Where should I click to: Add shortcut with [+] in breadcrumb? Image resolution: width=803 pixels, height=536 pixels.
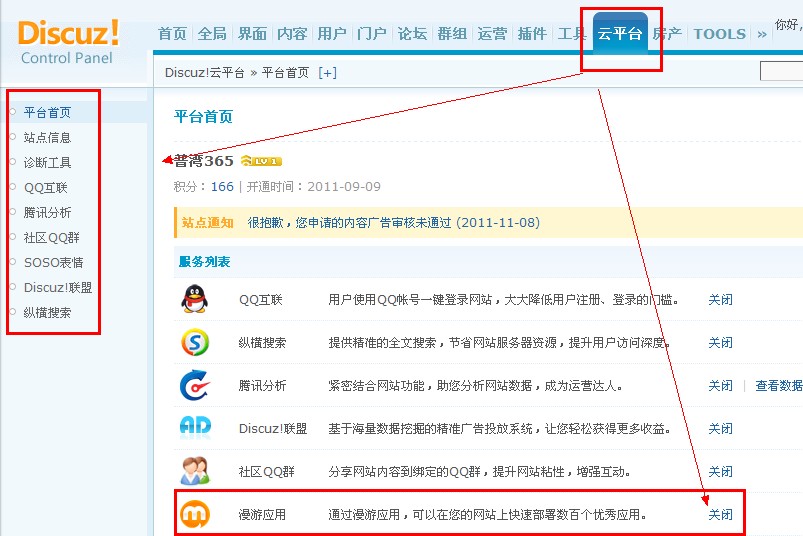pyautogui.click(x=327, y=73)
